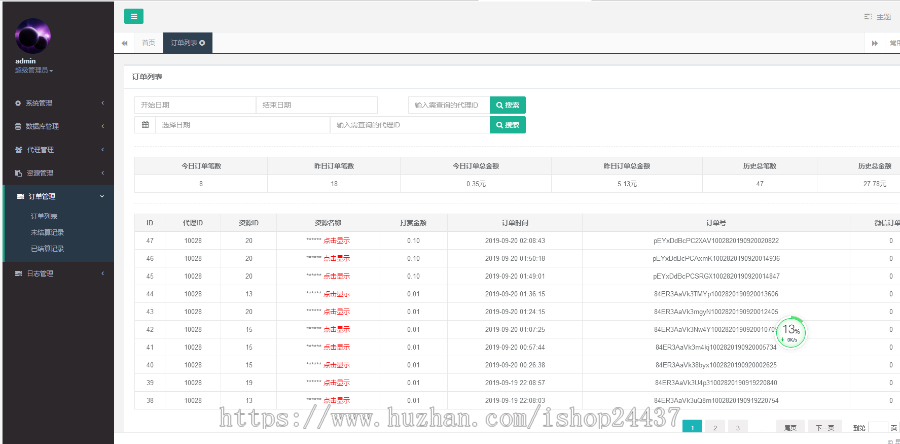Image resolution: width=900 pixels, height=444 pixels.
Task: Reveal resource name for order 38
Action: click(336, 400)
